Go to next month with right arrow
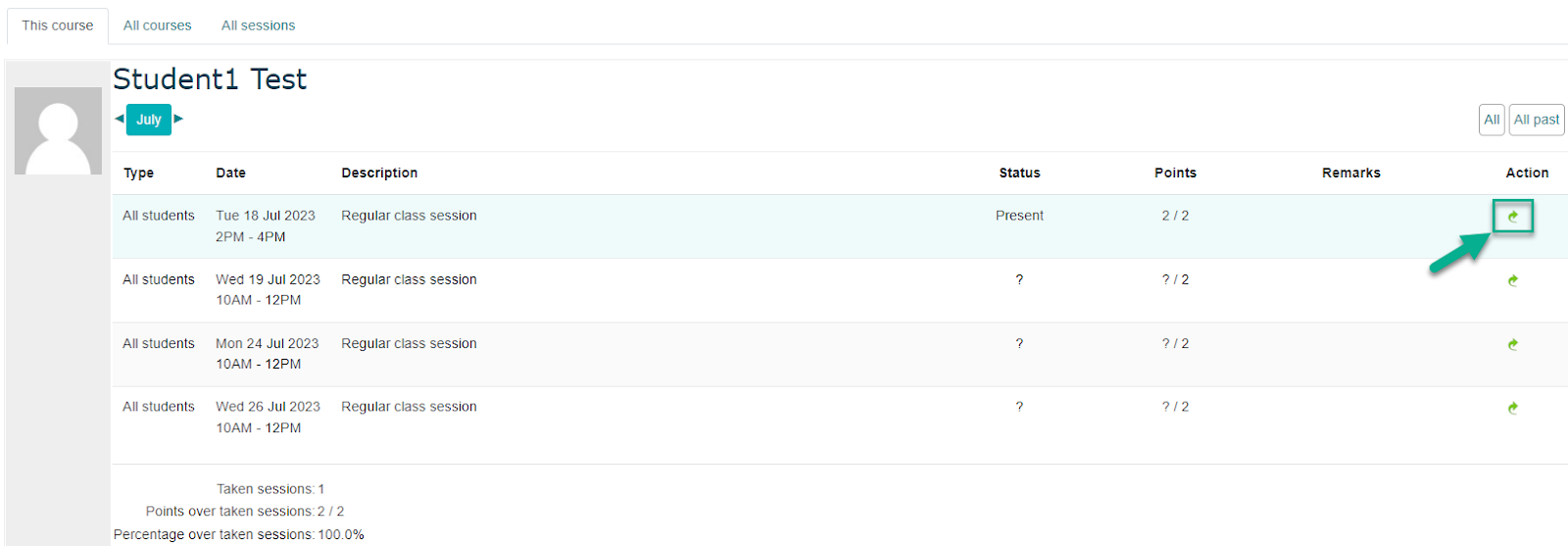This screenshot has width=1568, height=546. [x=178, y=119]
